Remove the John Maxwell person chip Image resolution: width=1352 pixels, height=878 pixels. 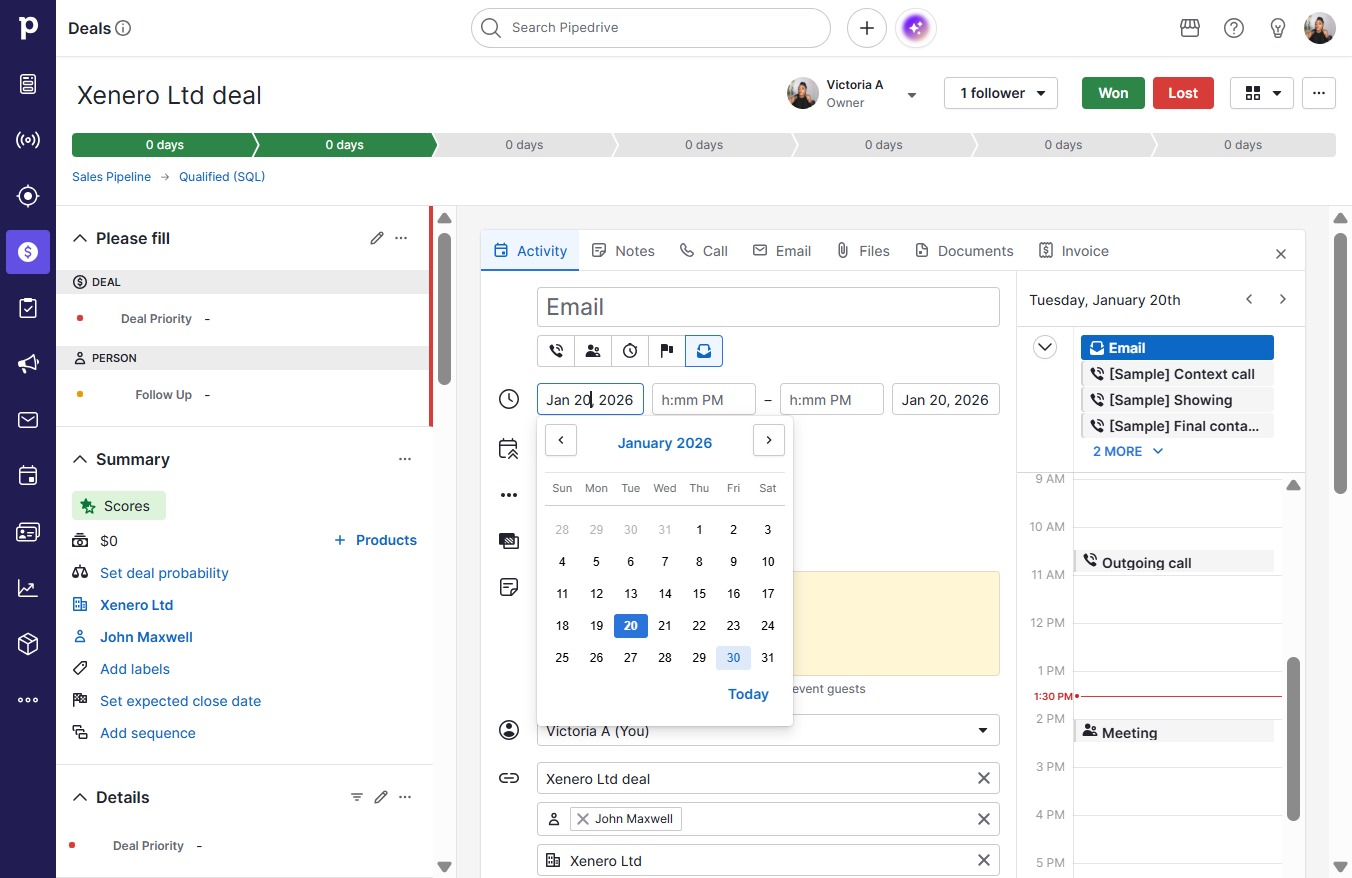tap(583, 819)
